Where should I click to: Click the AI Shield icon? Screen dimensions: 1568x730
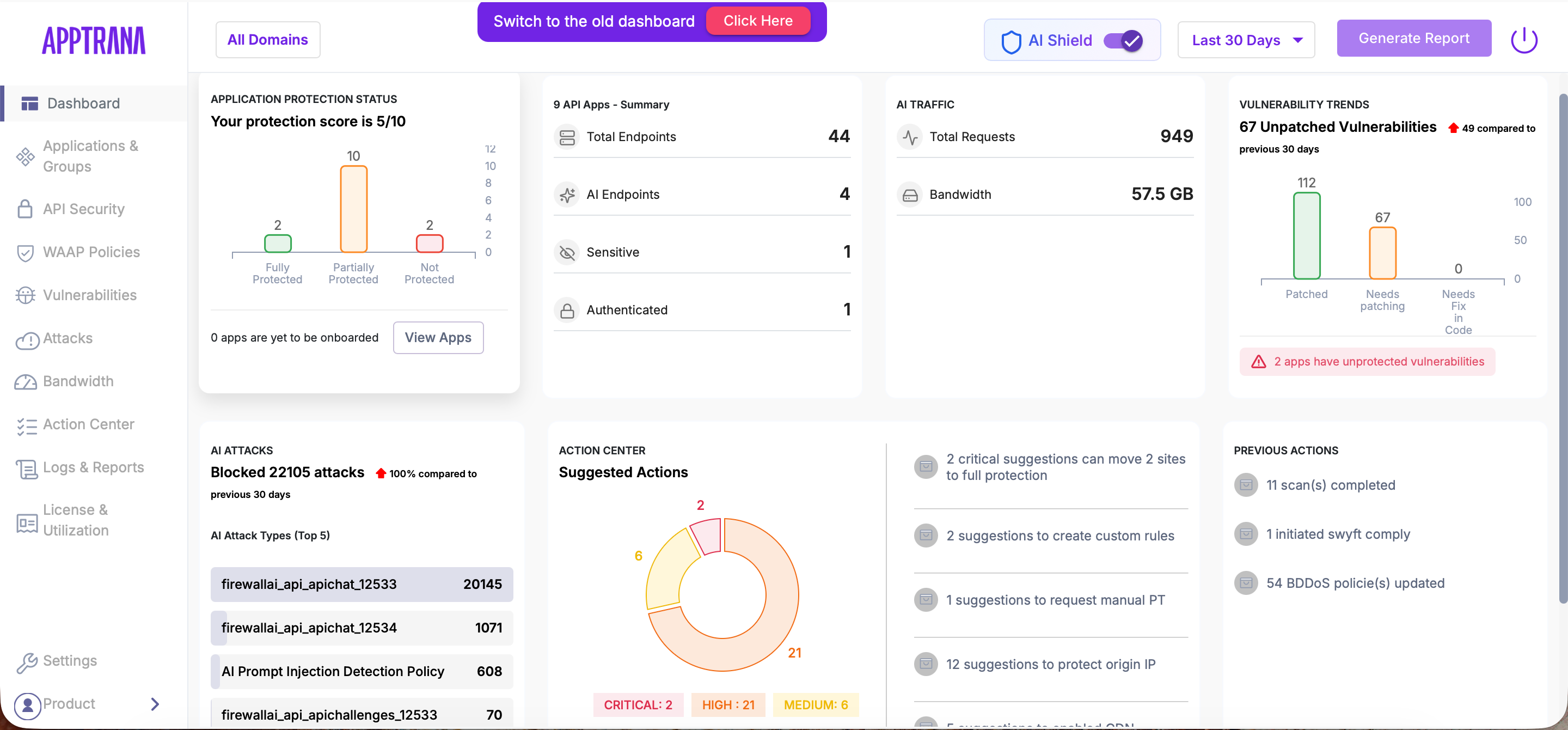(1010, 41)
